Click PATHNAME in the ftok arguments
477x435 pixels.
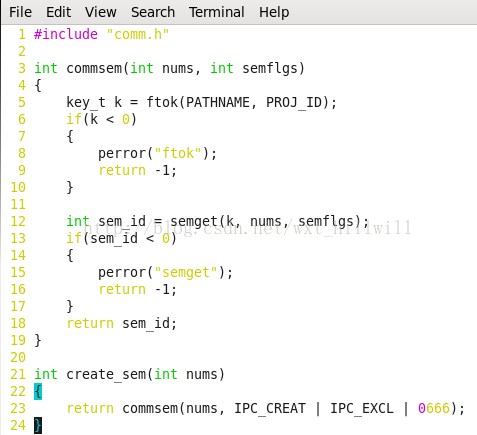(x=218, y=102)
